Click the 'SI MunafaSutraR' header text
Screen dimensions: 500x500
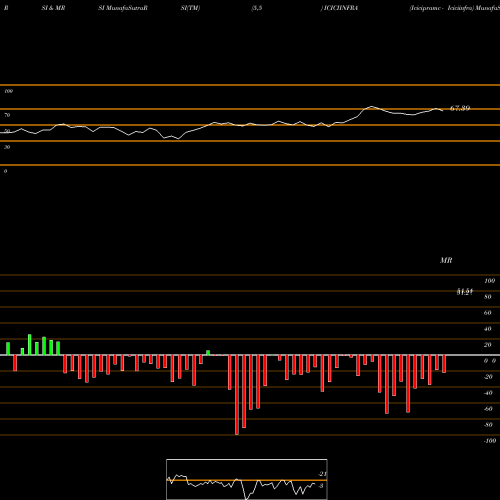(123, 8)
